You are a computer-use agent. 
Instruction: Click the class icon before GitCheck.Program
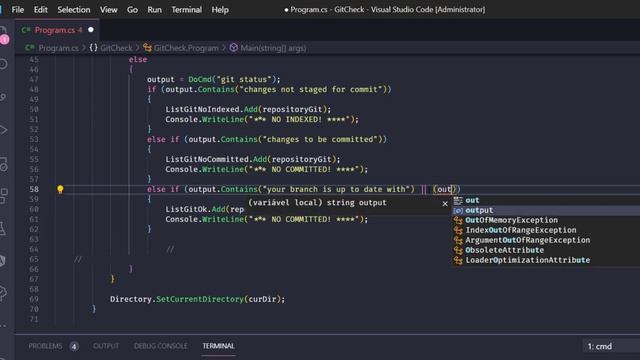pos(147,48)
